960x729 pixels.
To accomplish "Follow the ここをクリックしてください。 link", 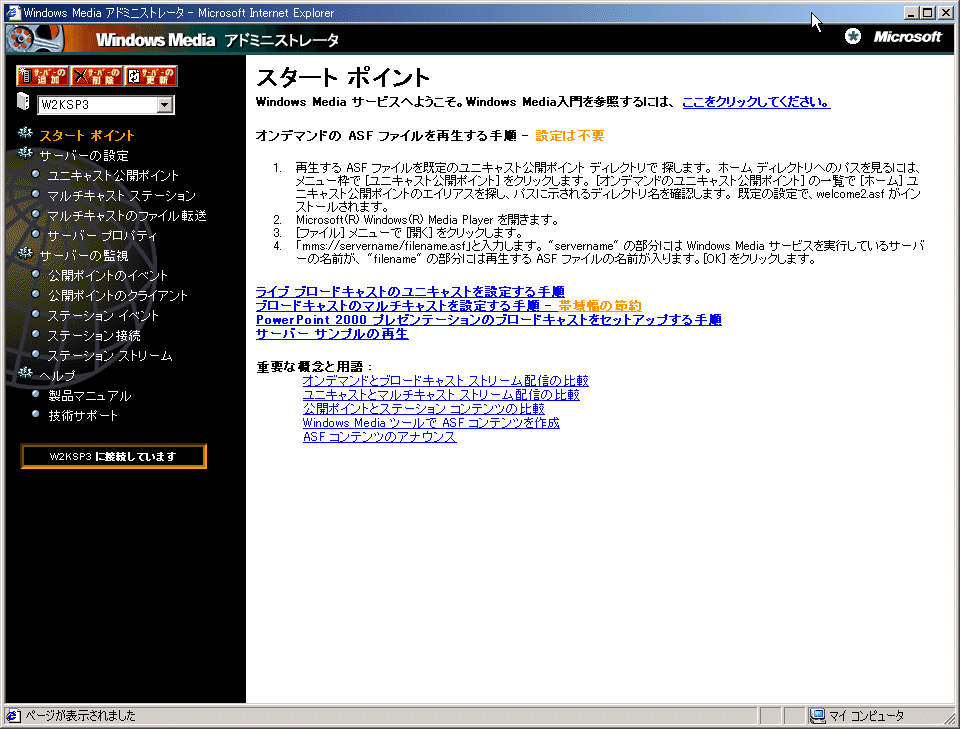I will coord(756,102).
